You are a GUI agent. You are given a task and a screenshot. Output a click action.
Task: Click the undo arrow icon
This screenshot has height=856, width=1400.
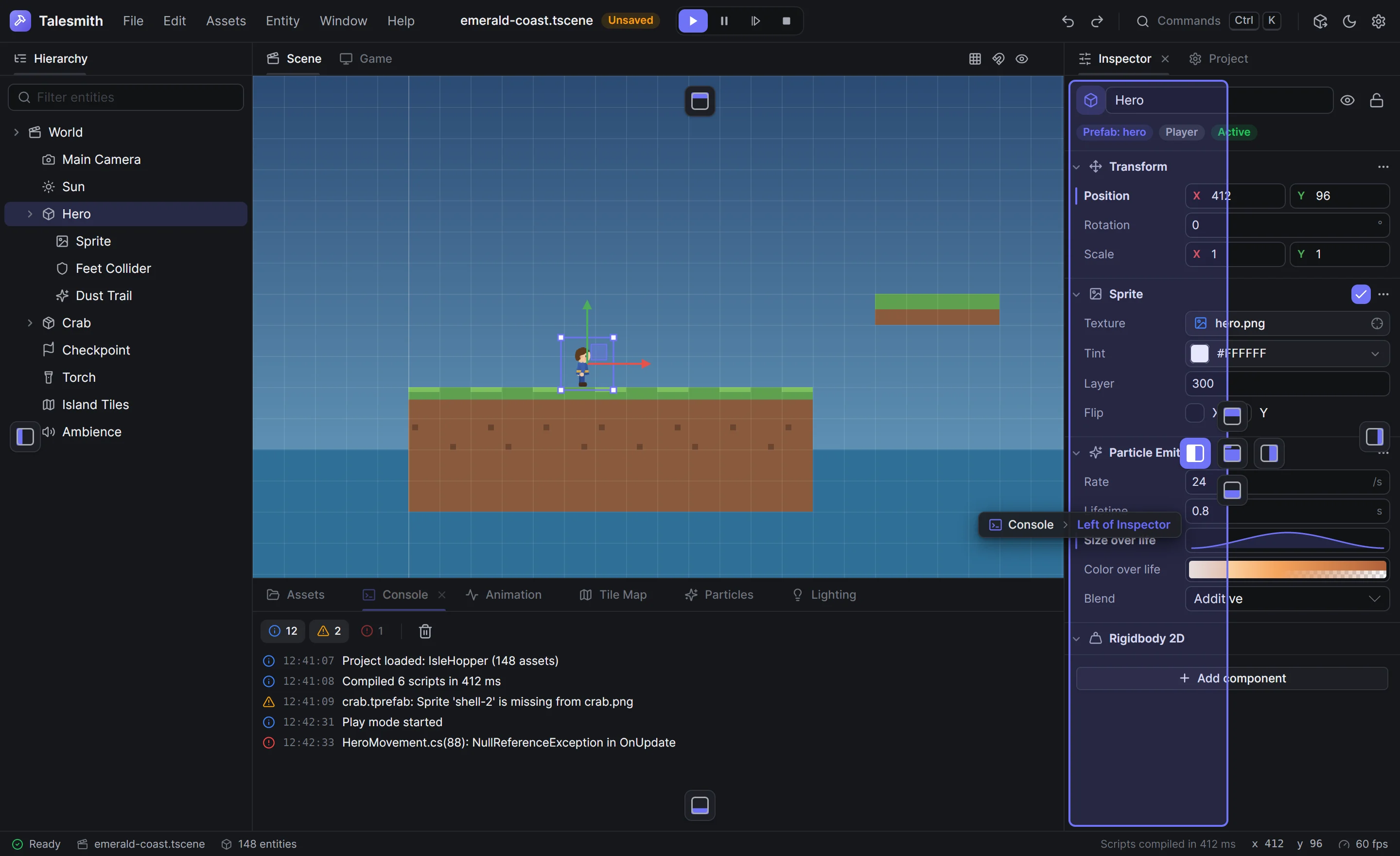coord(1067,21)
